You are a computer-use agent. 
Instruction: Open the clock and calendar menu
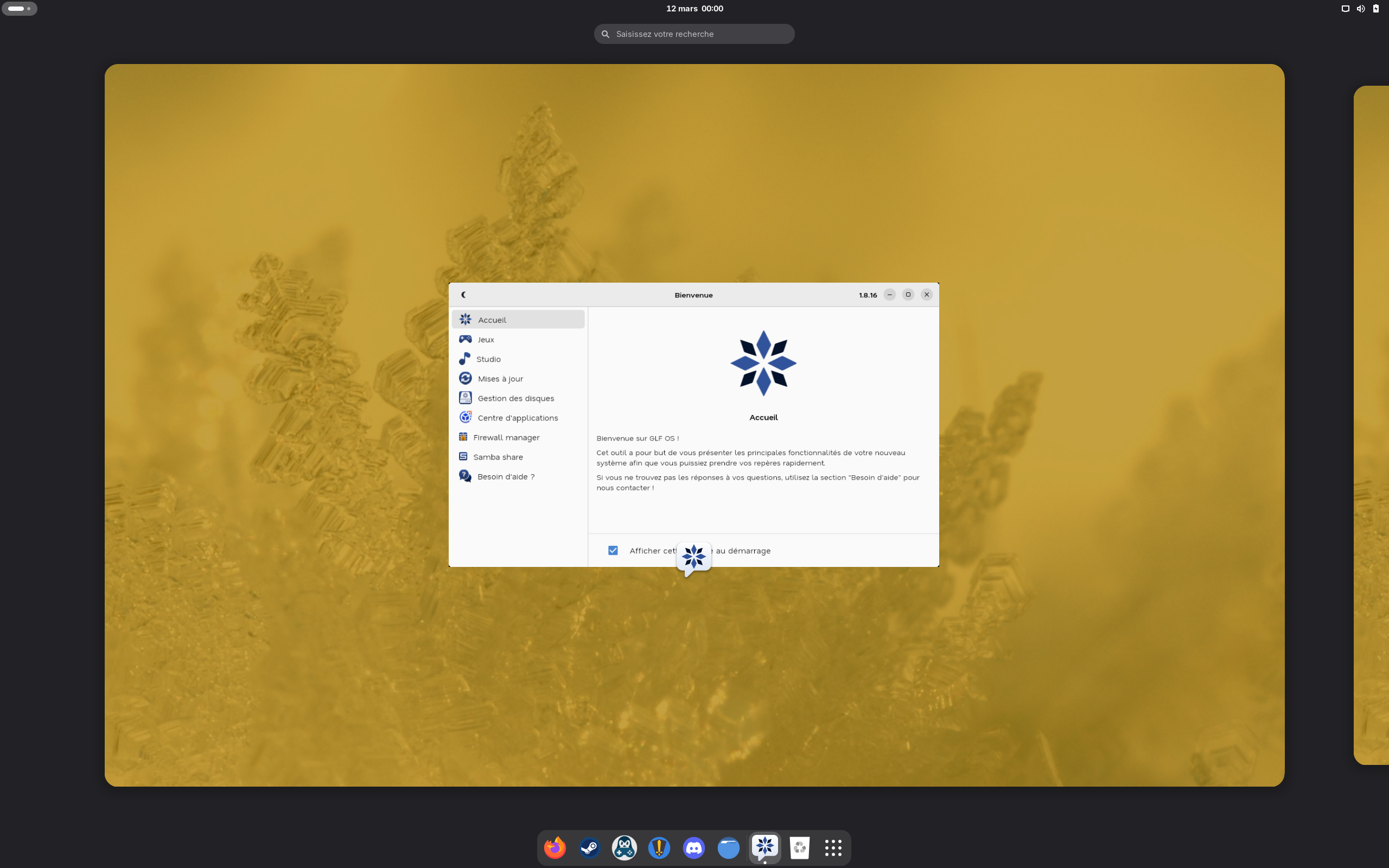(x=694, y=9)
